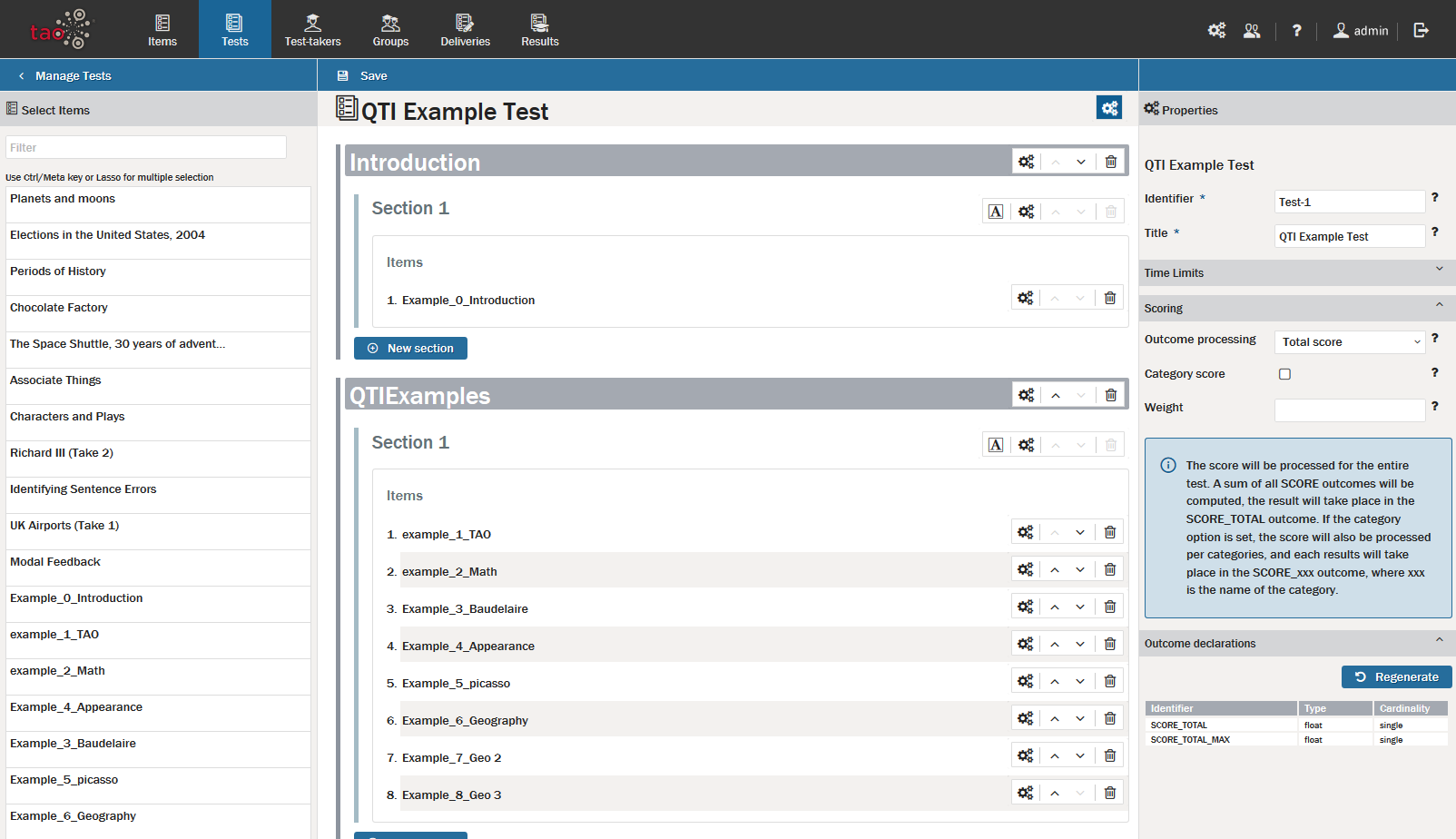Delete the Introduction test part
This screenshot has height=839, width=1456.
[x=1110, y=162]
